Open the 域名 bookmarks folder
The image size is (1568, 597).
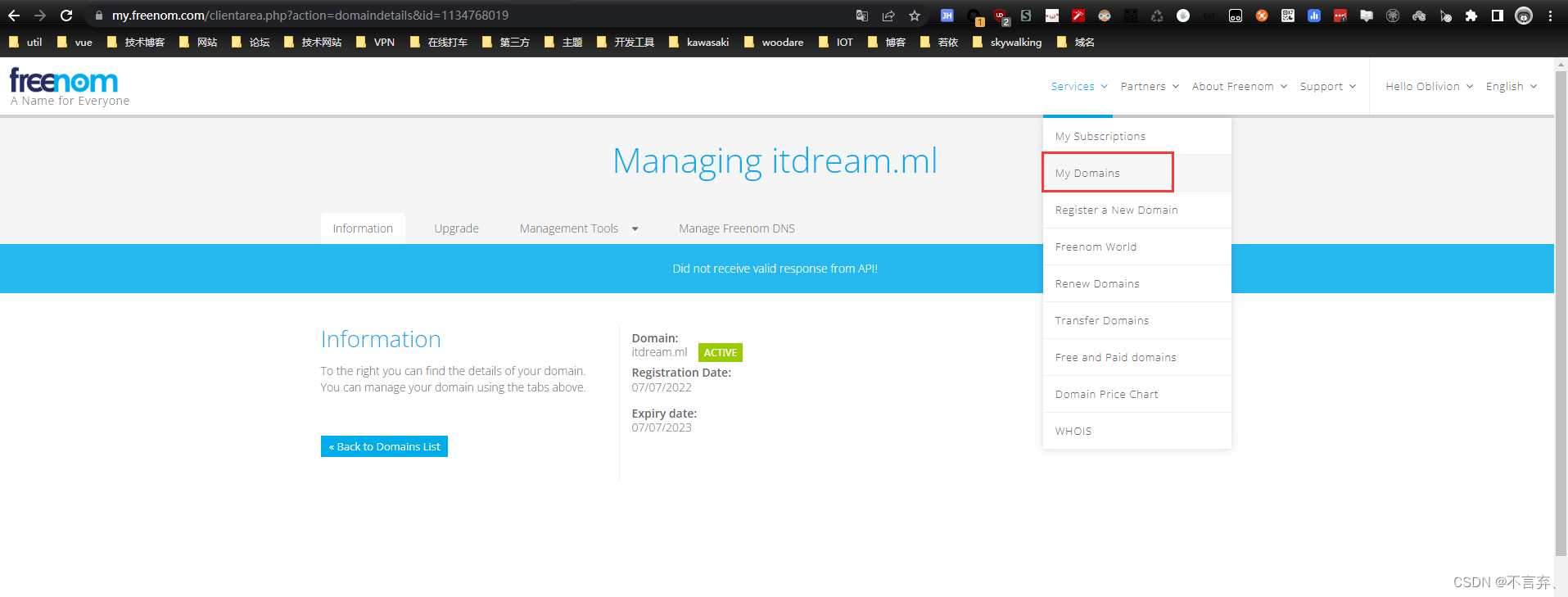tap(1075, 42)
